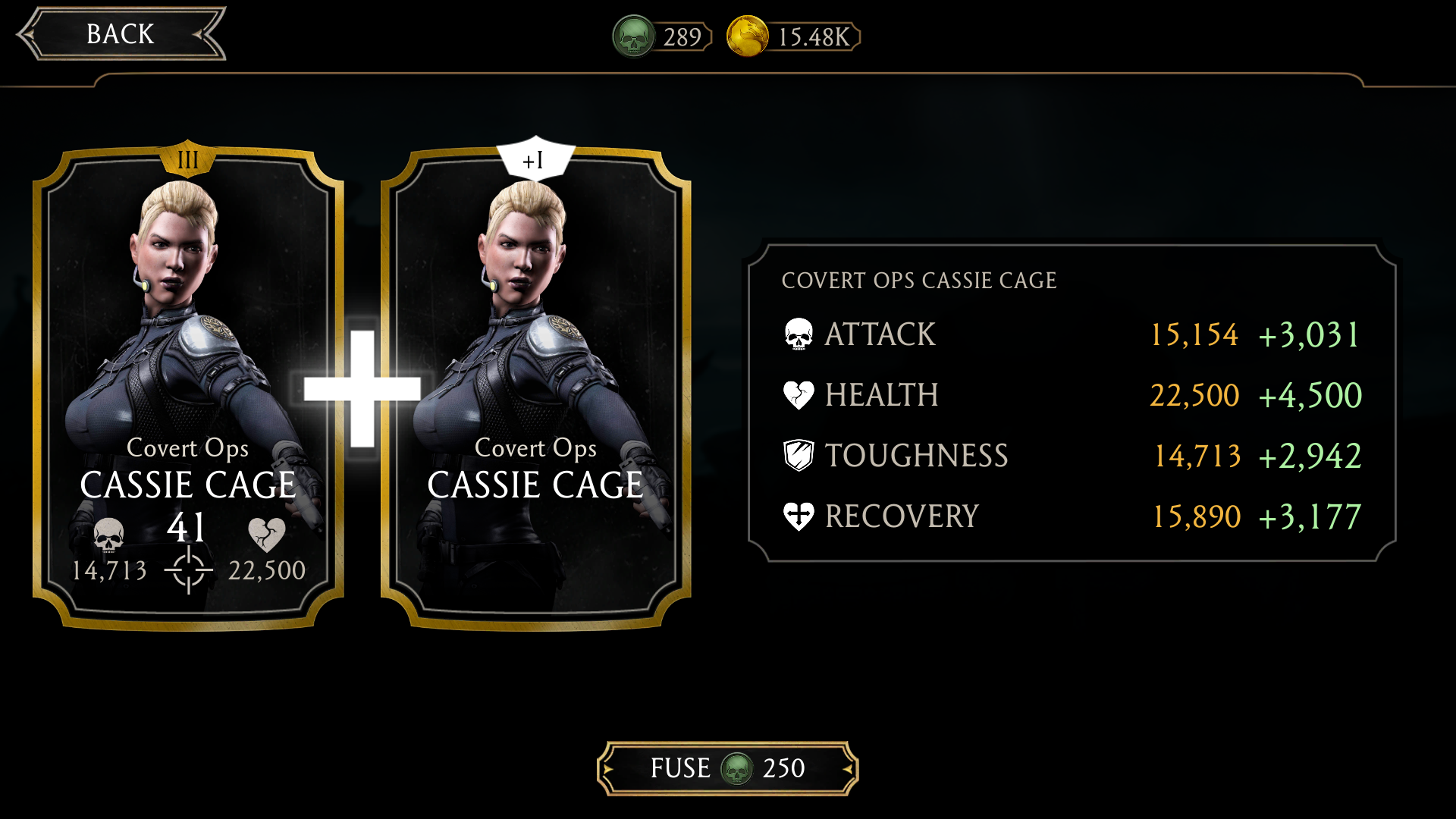
Task: Tap the gold dragon koins icon
Action: pos(748,36)
